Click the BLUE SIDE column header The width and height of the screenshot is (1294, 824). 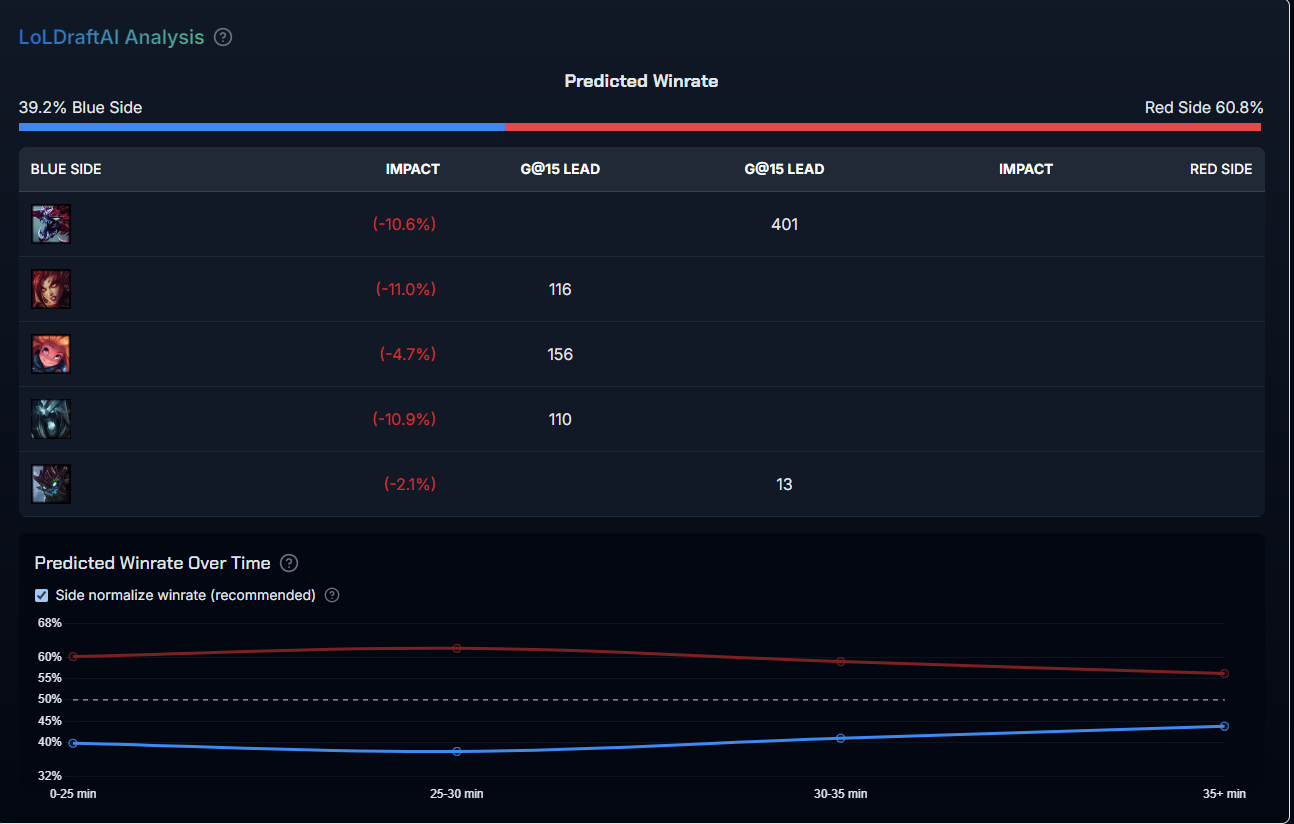(x=66, y=169)
